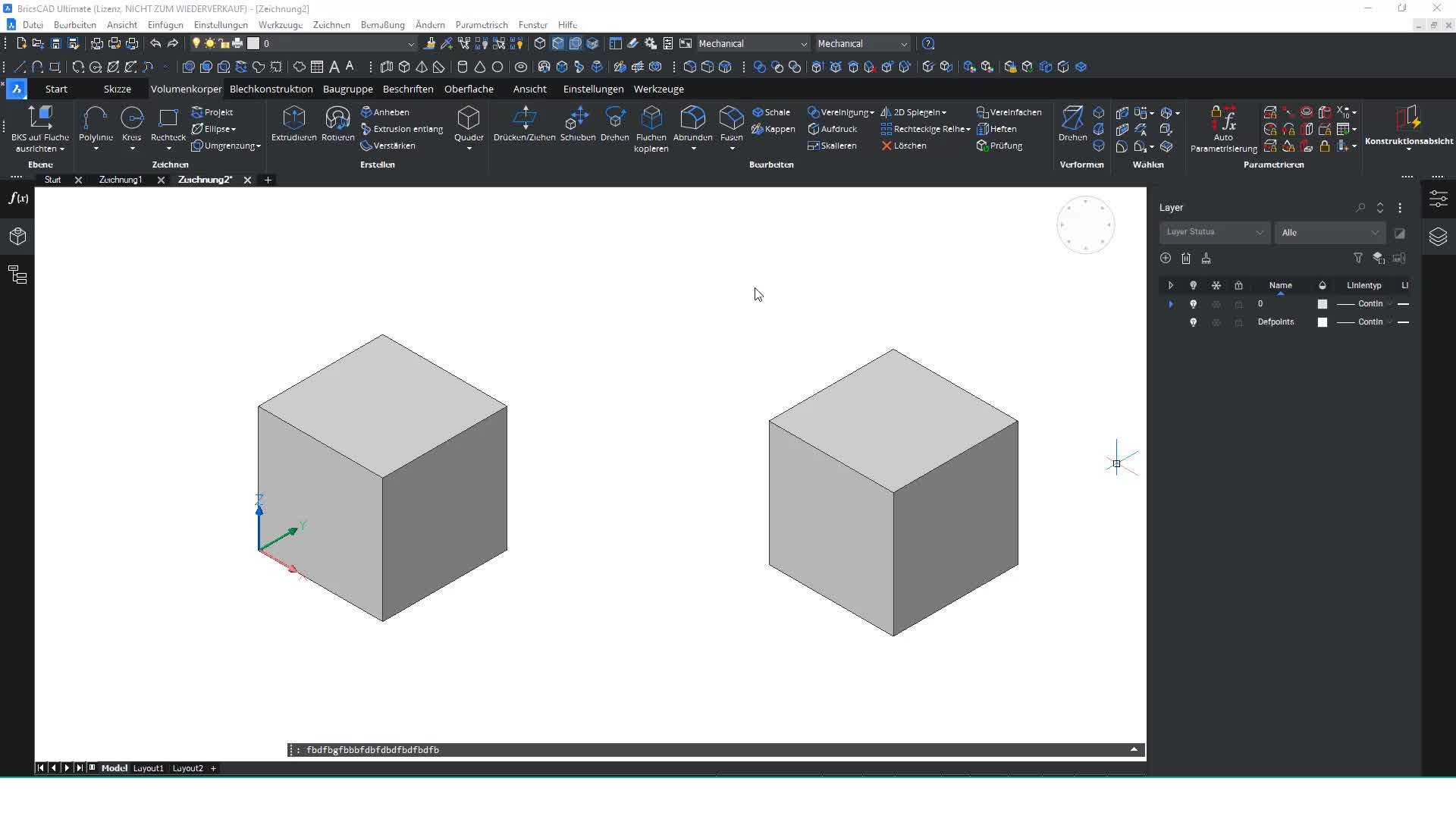Click the Vereinfachen button
This screenshot has width=1456, height=819.
pos(1009,112)
